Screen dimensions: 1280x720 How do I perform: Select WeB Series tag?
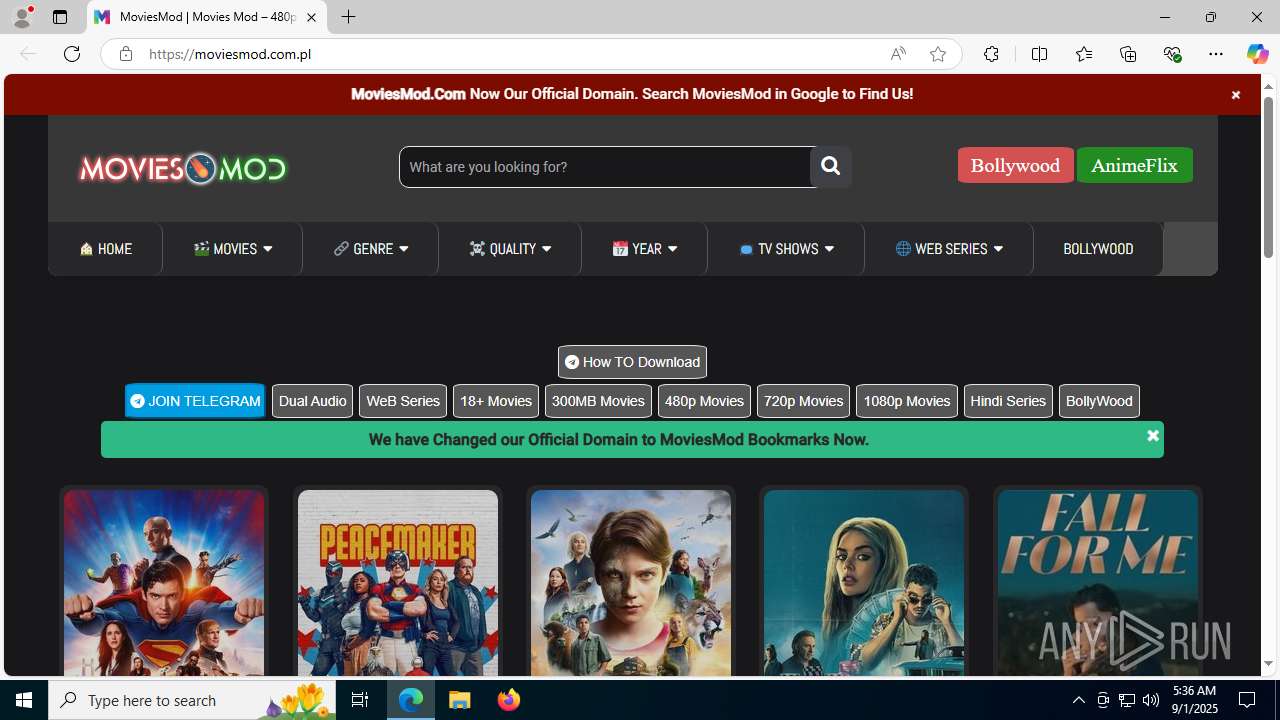tap(403, 401)
